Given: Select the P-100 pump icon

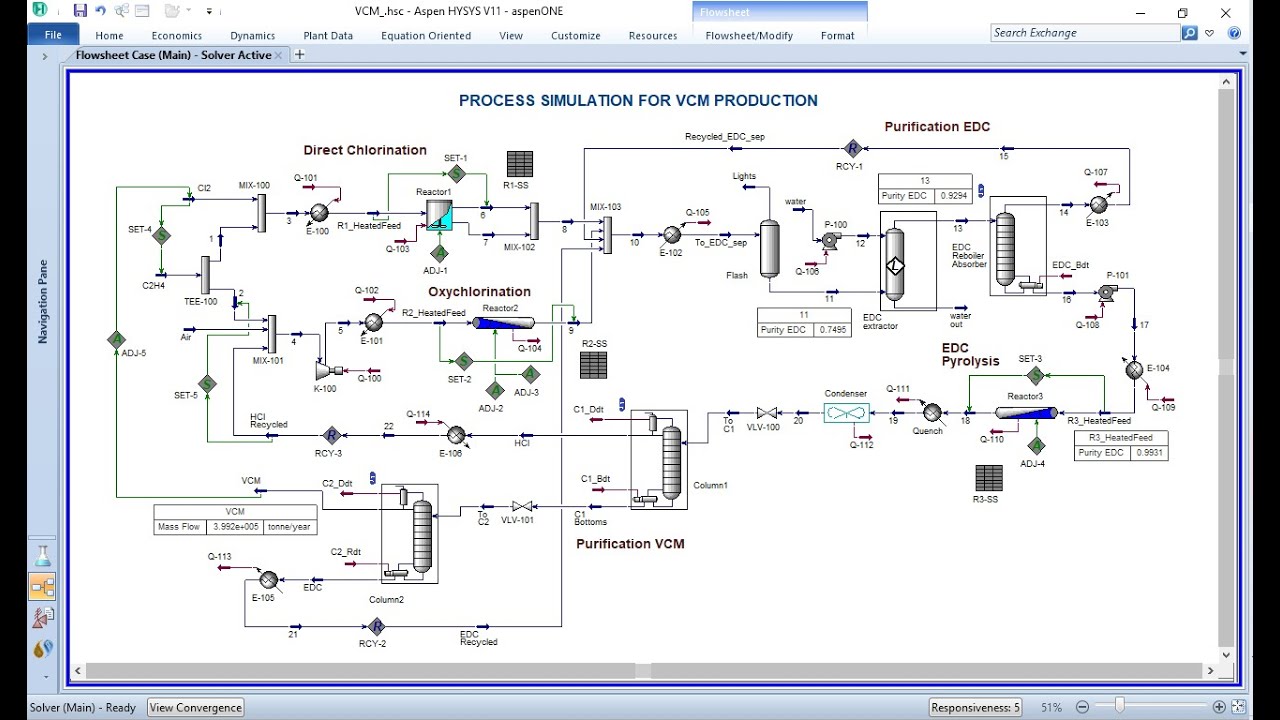Looking at the screenshot, I should [830, 240].
